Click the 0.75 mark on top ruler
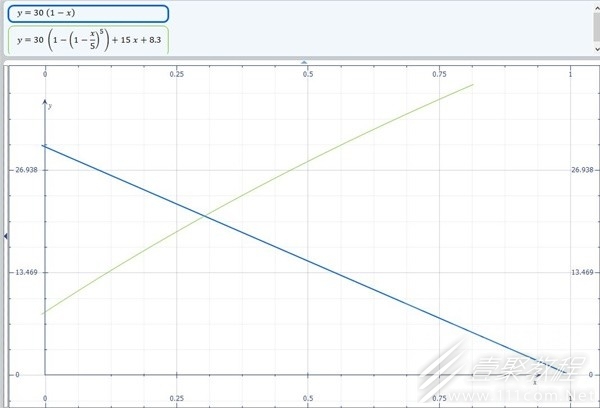Viewport: 600px width, 408px height. pos(440,75)
